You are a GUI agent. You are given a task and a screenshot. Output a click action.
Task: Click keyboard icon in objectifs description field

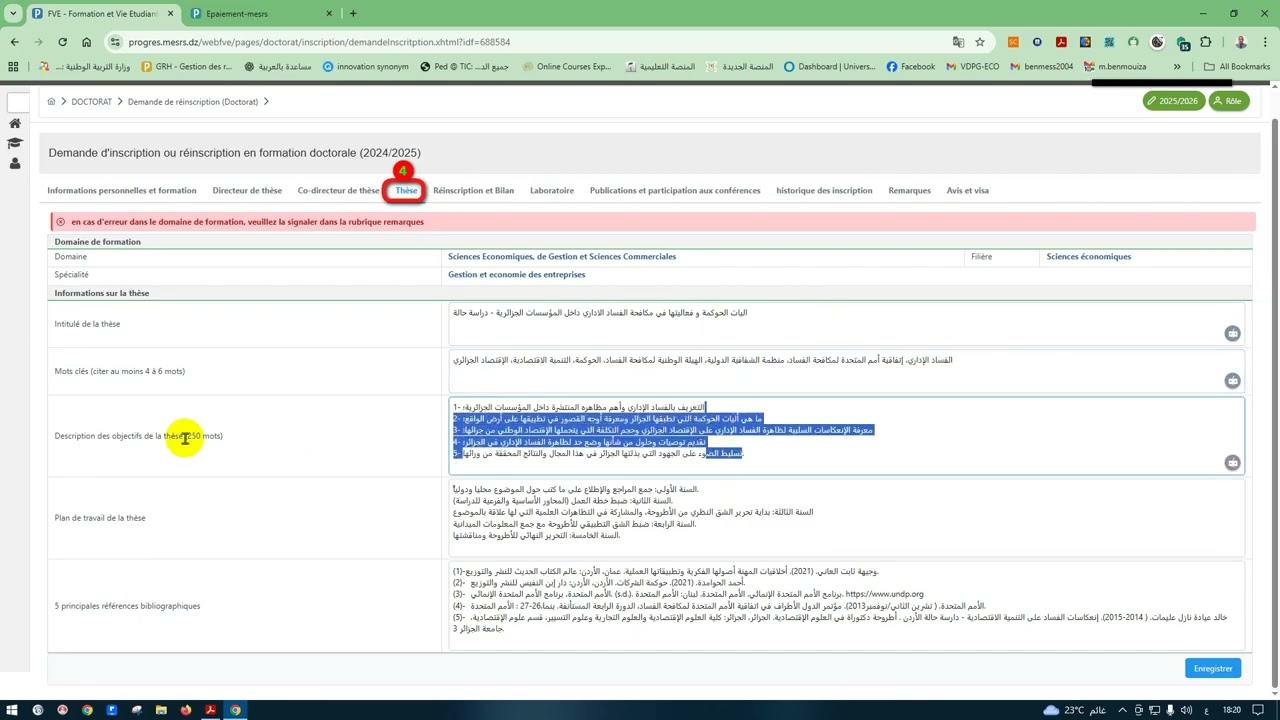pyautogui.click(x=1232, y=463)
